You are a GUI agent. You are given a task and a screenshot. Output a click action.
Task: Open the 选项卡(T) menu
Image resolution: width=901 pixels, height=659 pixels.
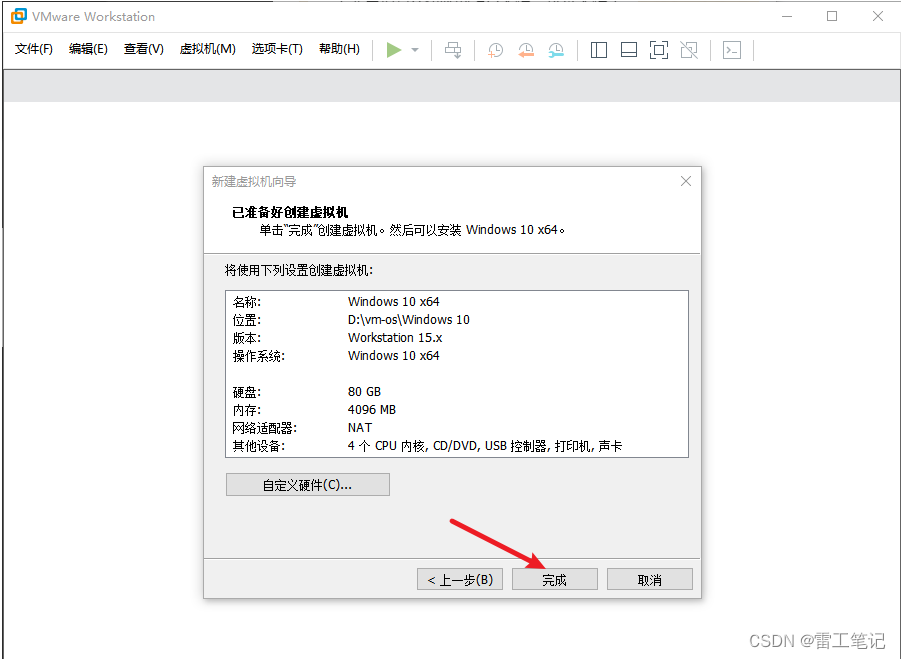(277, 49)
